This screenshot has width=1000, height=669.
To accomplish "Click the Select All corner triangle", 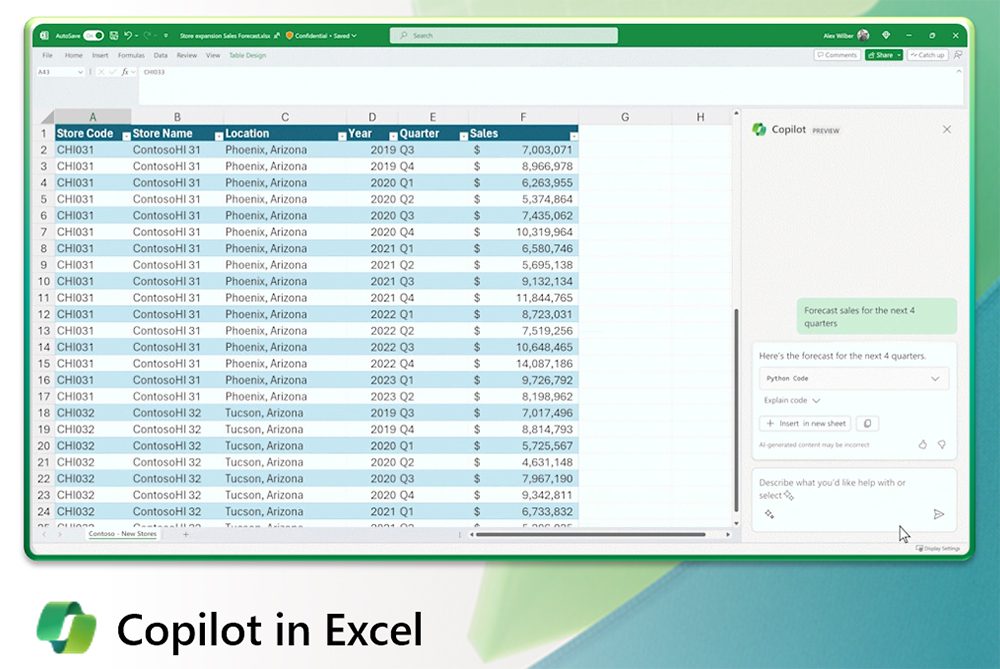I will click(48, 118).
